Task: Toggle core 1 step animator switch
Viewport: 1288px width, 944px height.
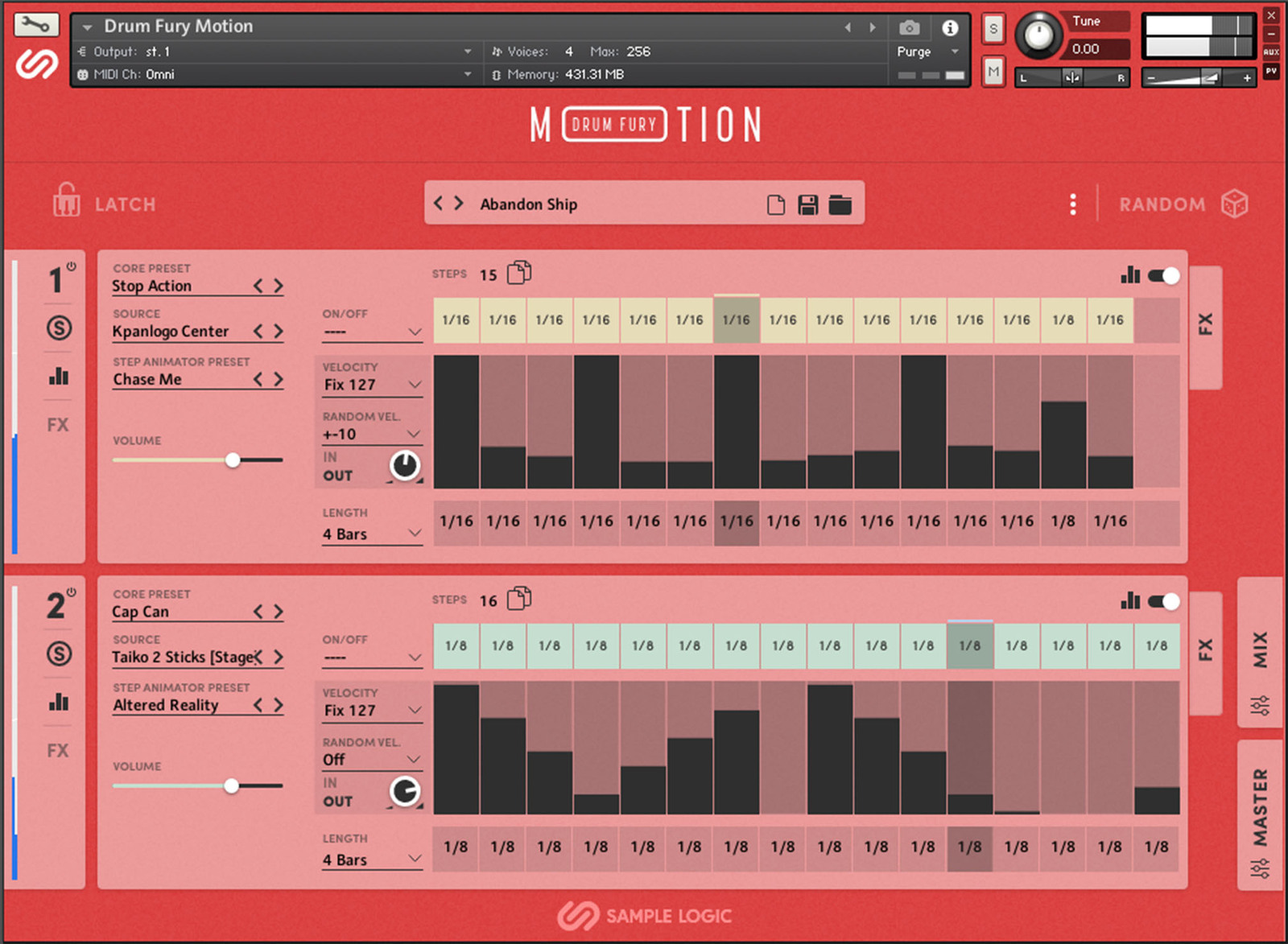Action: click(1164, 276)
